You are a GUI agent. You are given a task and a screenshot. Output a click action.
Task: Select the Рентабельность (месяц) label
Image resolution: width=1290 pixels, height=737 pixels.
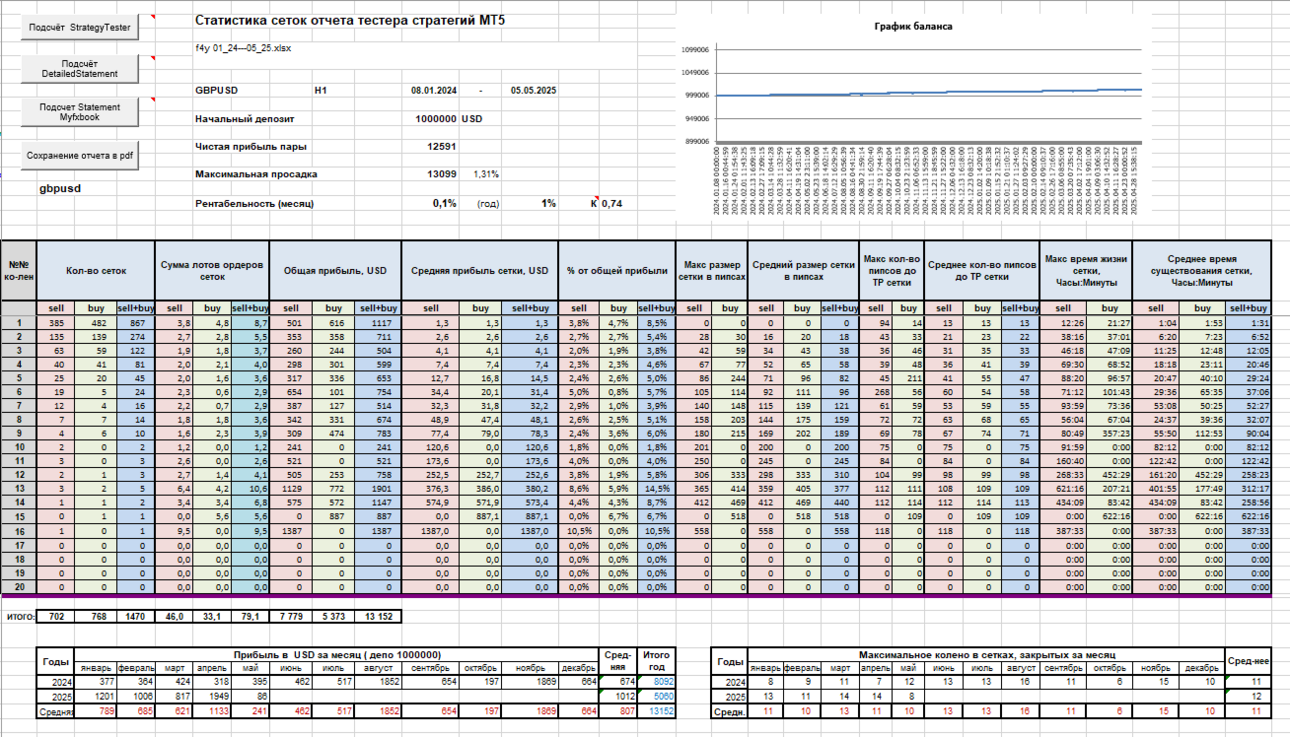point(254,203)
